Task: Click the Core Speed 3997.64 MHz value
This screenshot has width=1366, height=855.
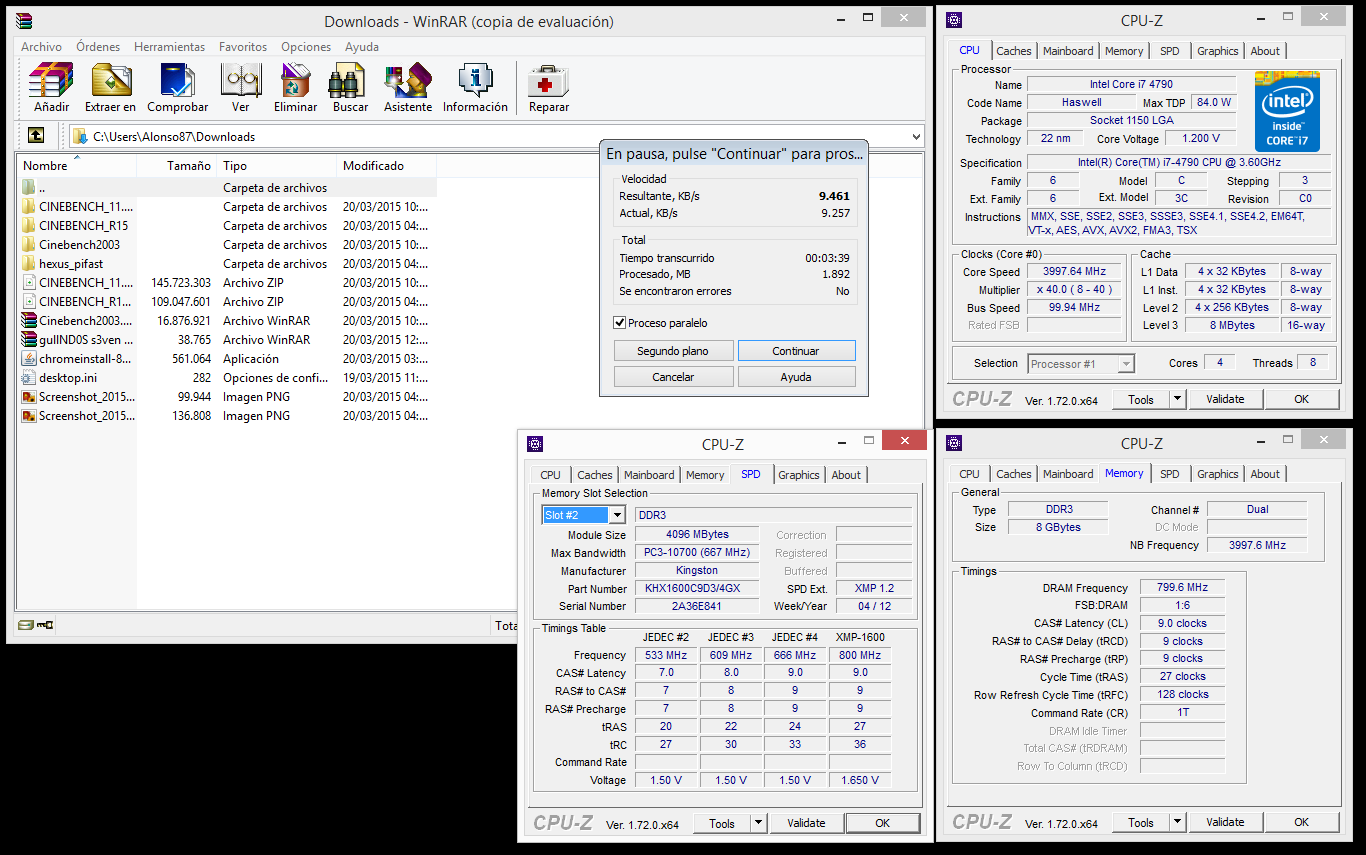Action: [1076, 272]
